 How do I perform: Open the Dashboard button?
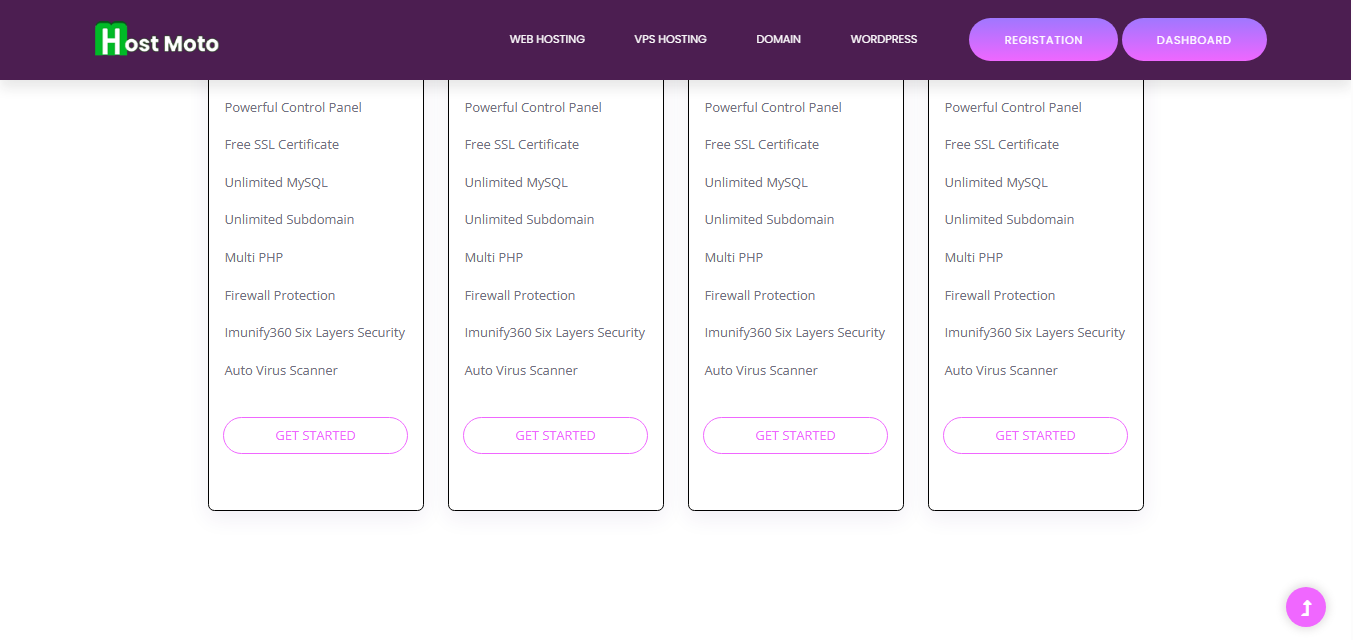pos(1193,40)
